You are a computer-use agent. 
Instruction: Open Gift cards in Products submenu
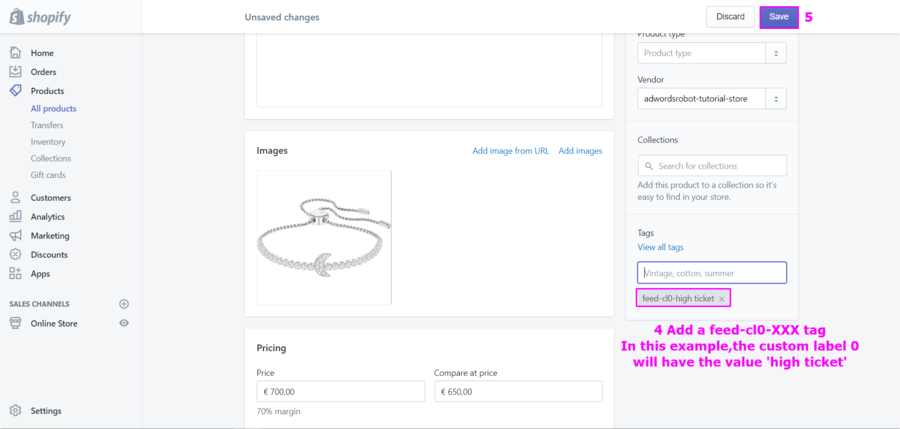pos(48,175)
